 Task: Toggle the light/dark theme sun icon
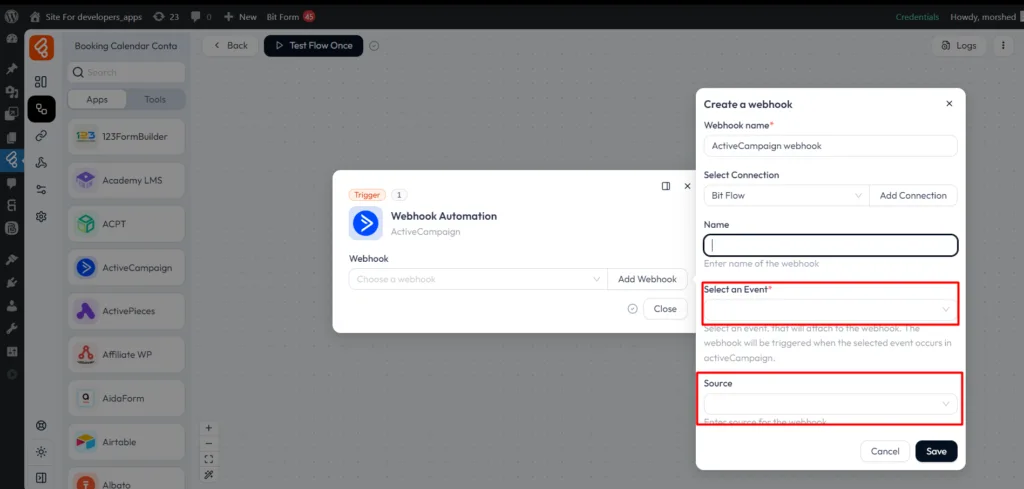[41, 452]
